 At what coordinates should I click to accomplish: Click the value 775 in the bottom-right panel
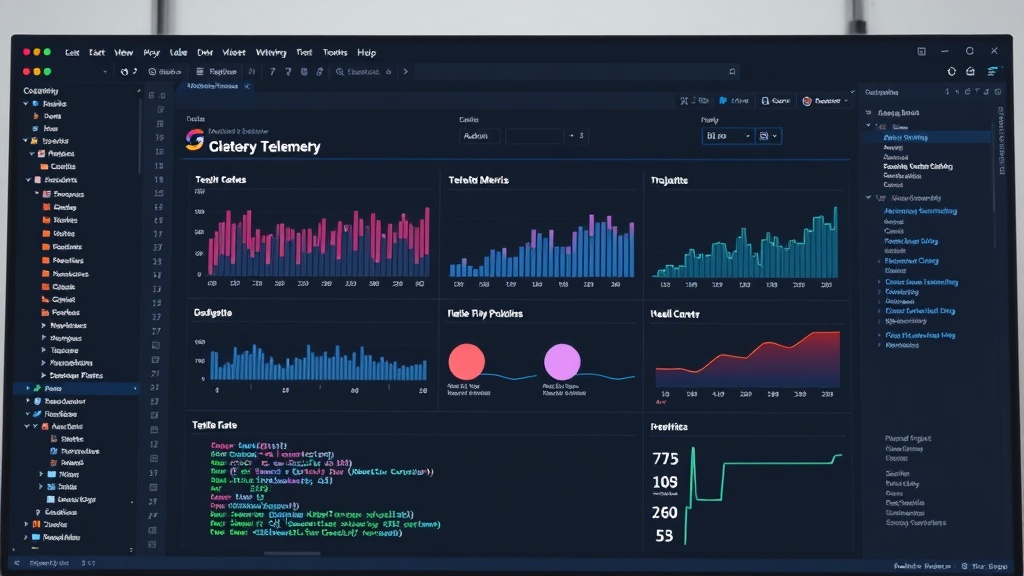click(665, 459)
